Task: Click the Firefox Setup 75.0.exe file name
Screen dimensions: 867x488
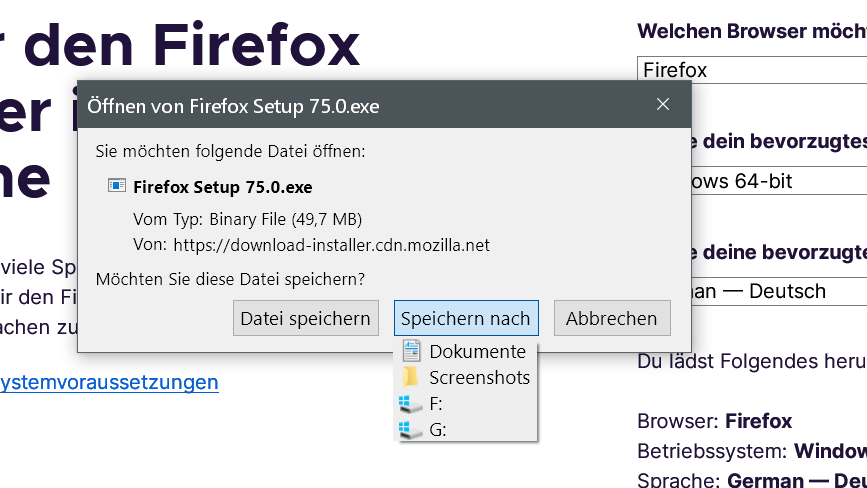Action: pos(222,187)
